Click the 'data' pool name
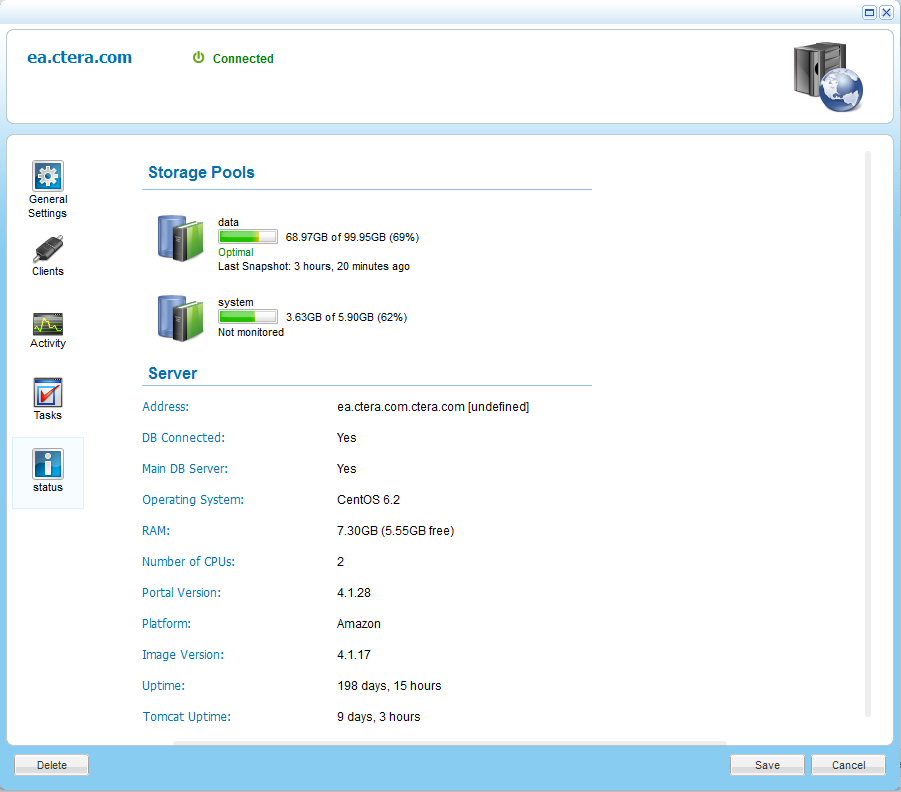901x792 pixels. pyautogui.click(x=228, y=222)
